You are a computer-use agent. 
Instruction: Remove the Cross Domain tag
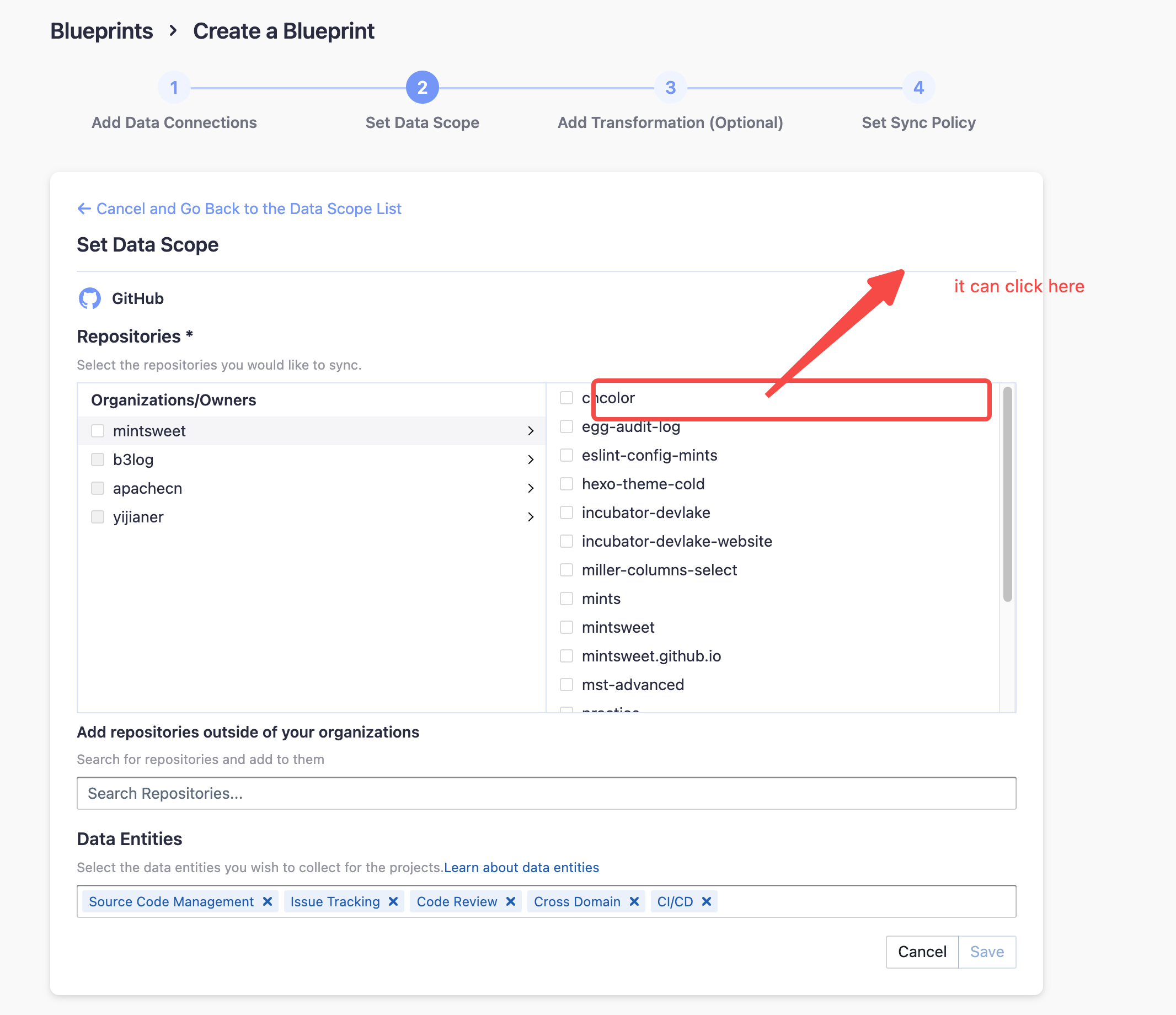pos(634,901)
